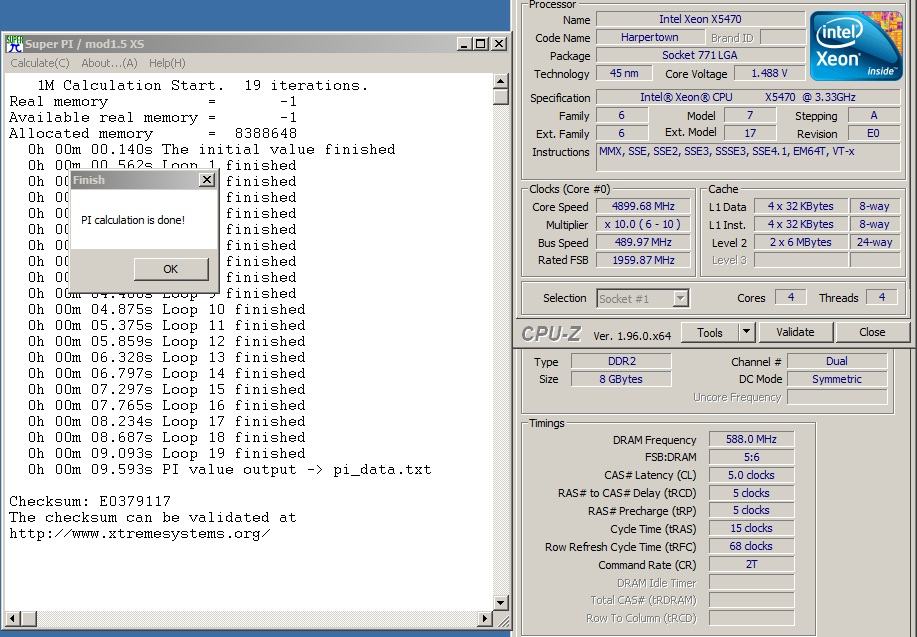
Task: Click Super PI vertical scrollbar down arrow
Action: click(501, 602)
